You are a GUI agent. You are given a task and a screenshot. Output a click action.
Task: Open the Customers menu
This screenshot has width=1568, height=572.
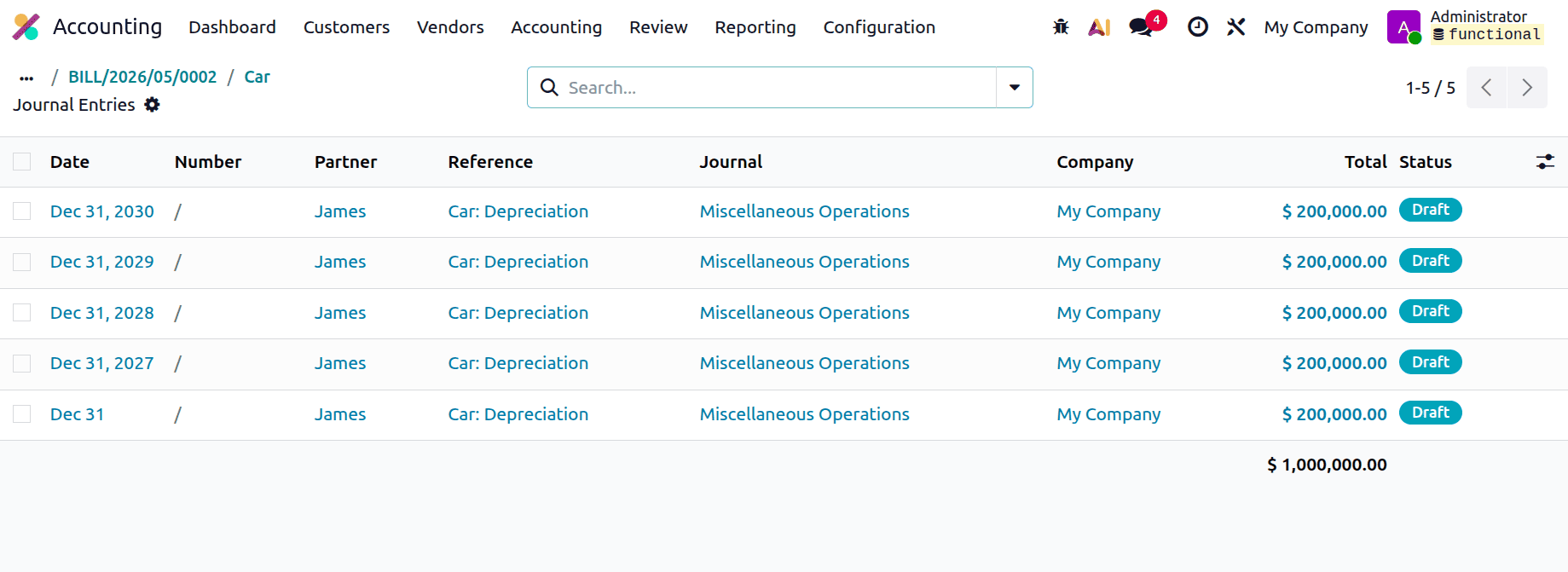point(346,27)
